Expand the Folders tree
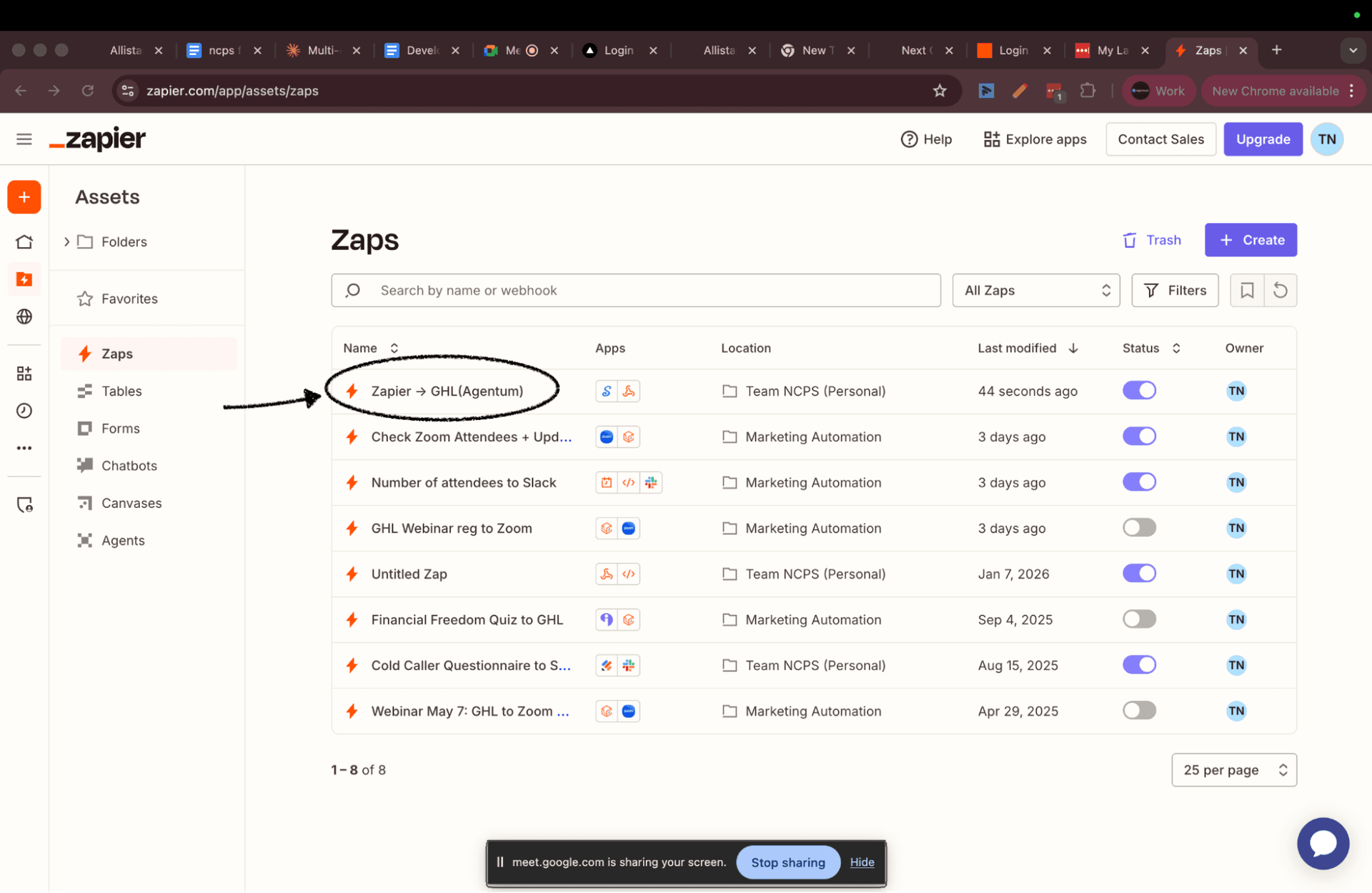Viewport: 1372px width, 893px height. pos(66,242)
